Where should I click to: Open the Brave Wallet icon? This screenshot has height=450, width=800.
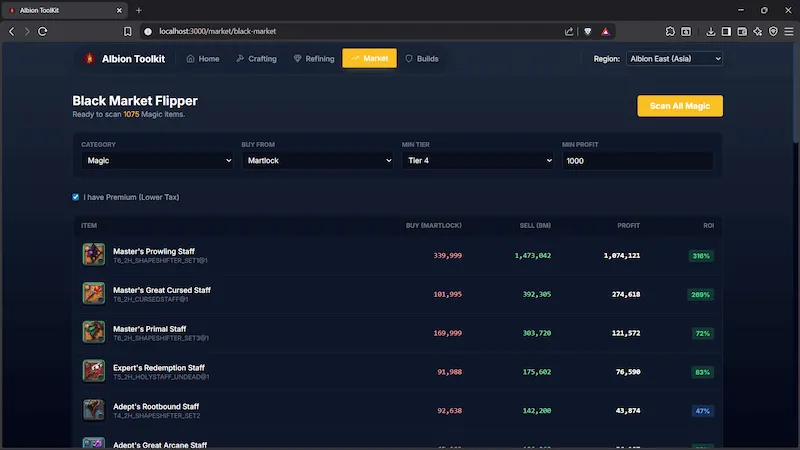click(x=742, y=32)
